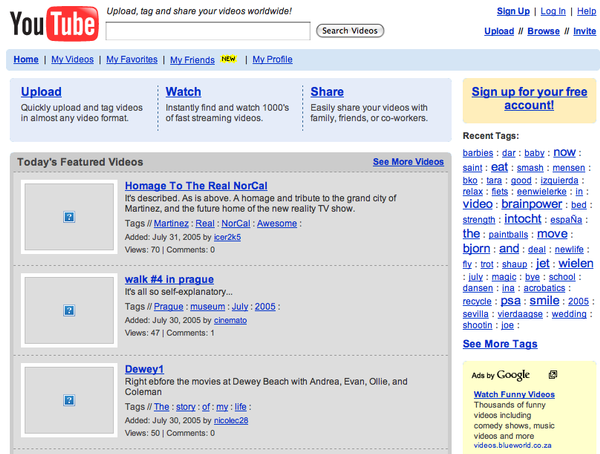Click the Ads by Google info icon

point(553,374)
